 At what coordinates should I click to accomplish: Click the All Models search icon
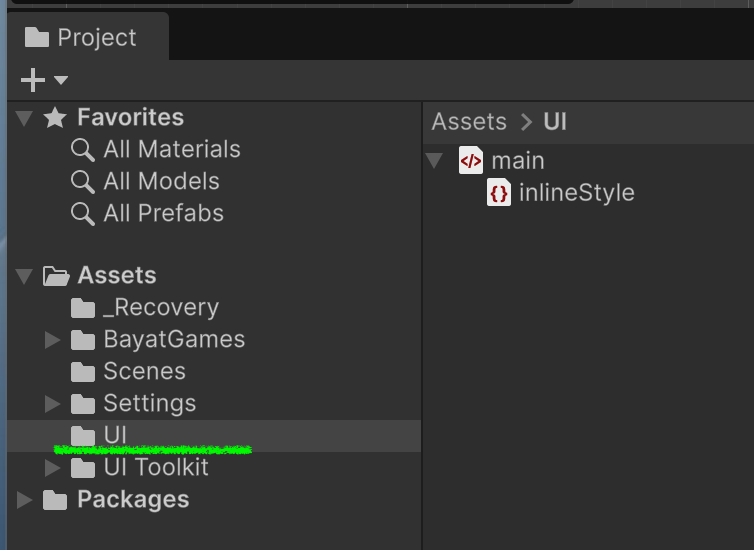[83, 182]
